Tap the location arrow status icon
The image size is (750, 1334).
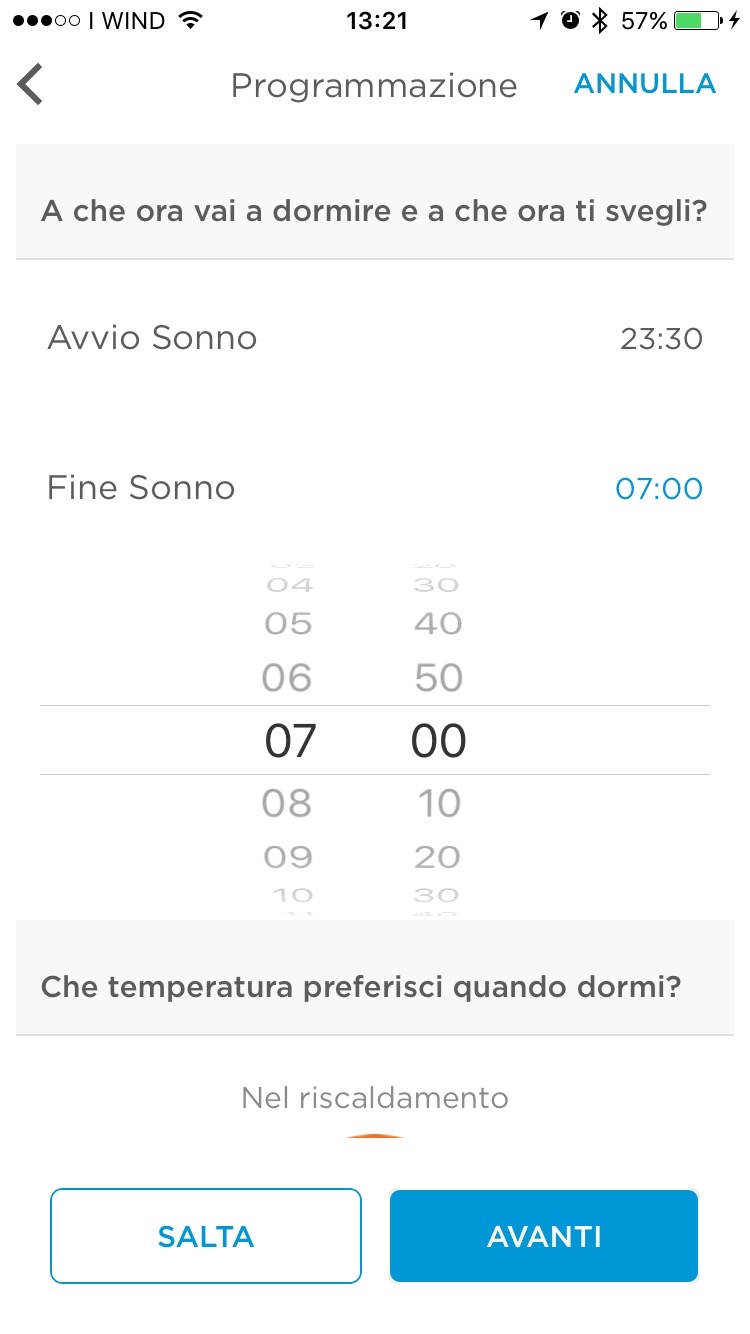(540, 20)
